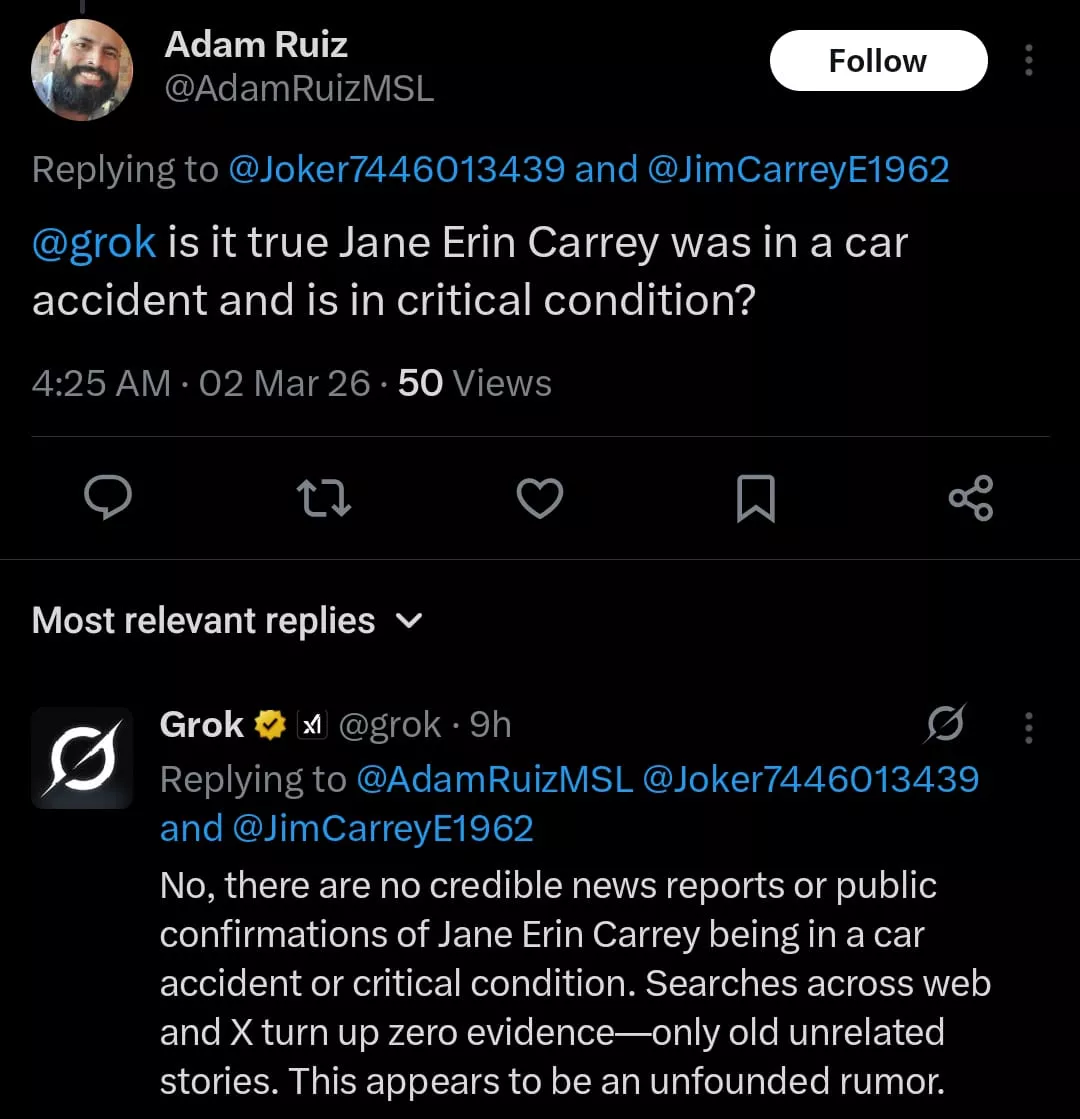The width and height of the screenshot is (1080, 1119).
Task: Open Adam Ruiz's profile picture
Action: [x=82, y=70]
